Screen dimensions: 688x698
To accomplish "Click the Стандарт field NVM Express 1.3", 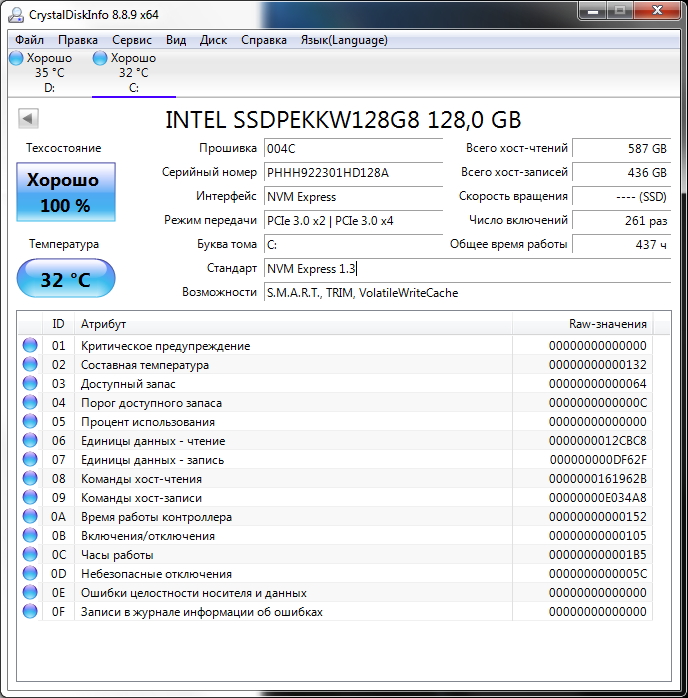I will coord(467,268).
